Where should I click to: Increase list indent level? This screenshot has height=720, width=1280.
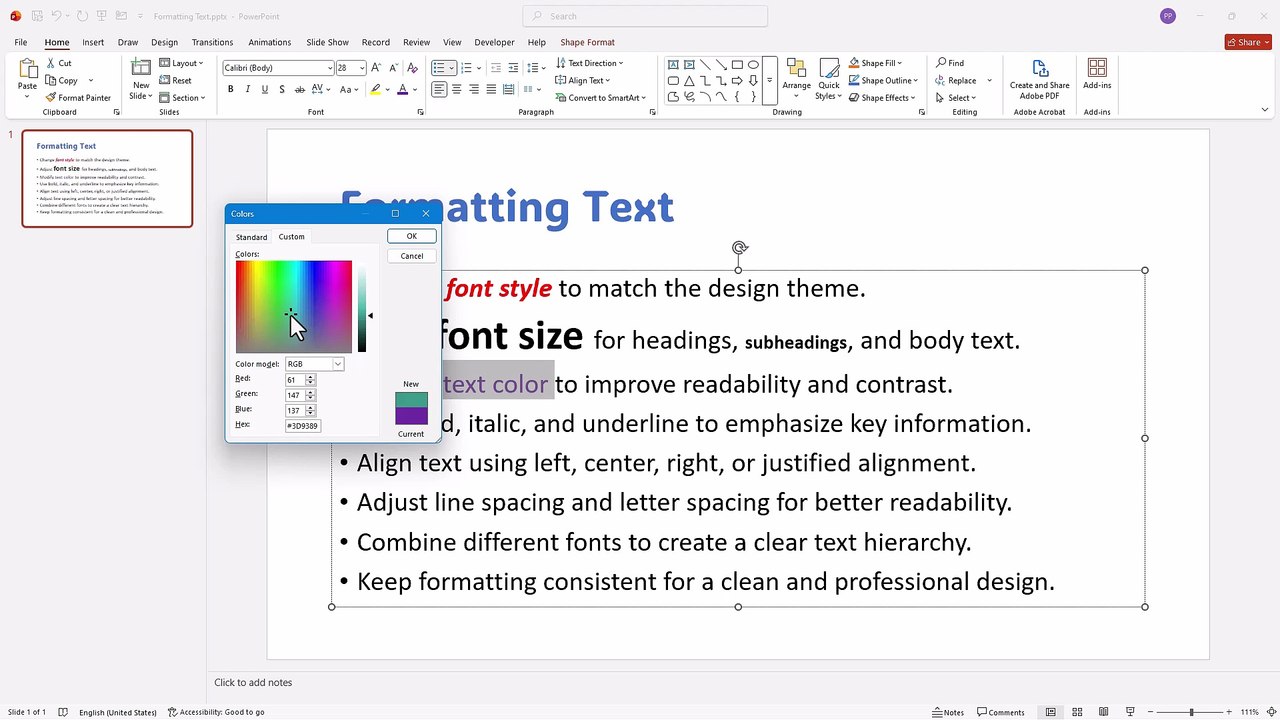coord(513,68)
